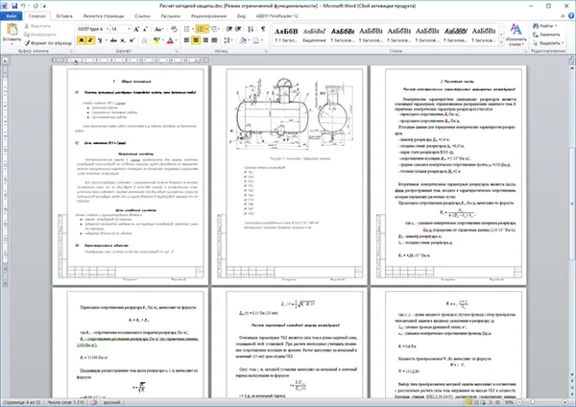Click the clear formatting icon
This screenshot has height=407, width=576.
[x=174, y=29]
